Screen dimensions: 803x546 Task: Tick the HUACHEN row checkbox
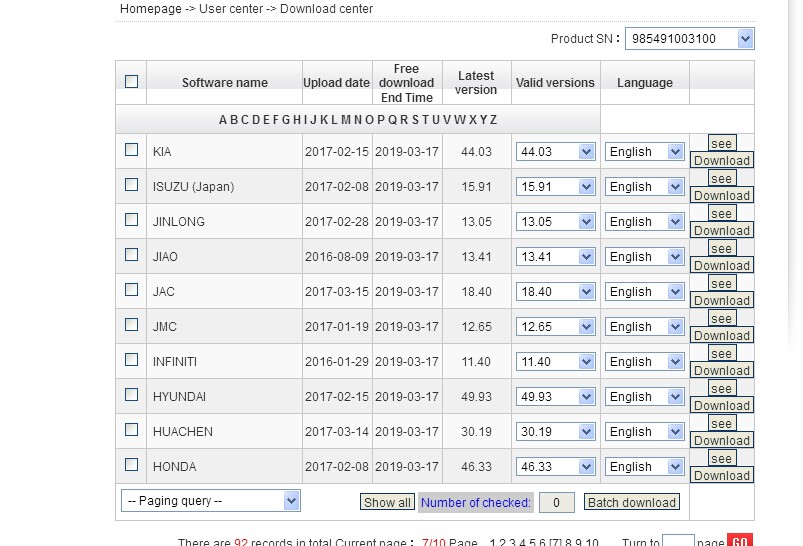132,429
